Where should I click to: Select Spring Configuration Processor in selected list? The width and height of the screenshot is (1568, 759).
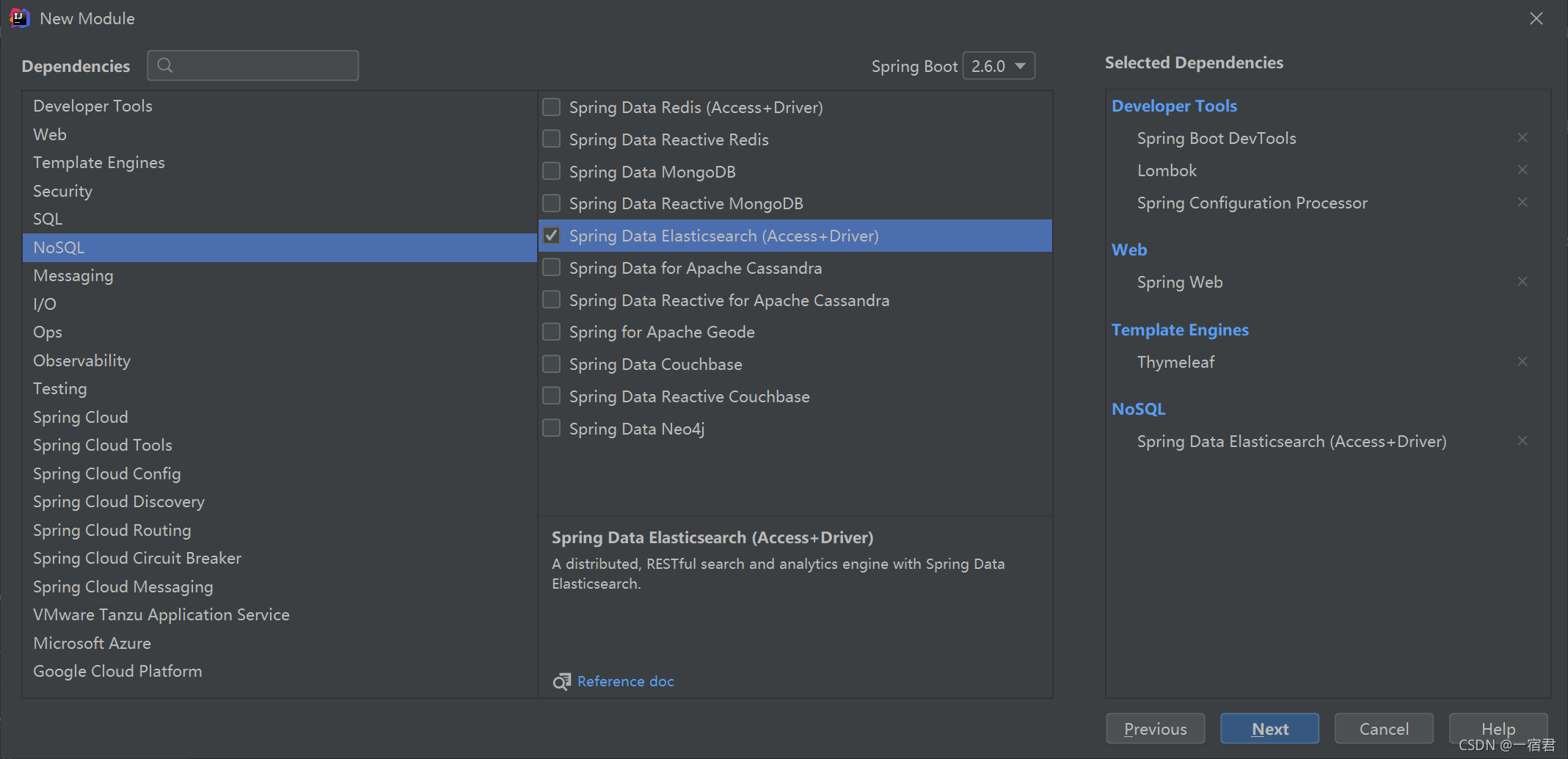pos(1252,203)
